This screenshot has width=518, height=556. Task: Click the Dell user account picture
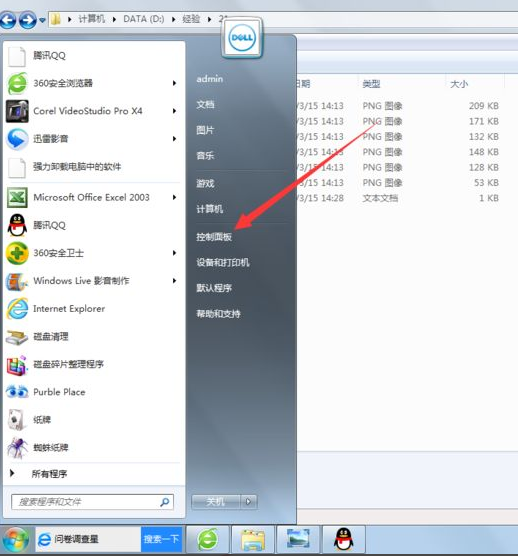pos(242,38)
